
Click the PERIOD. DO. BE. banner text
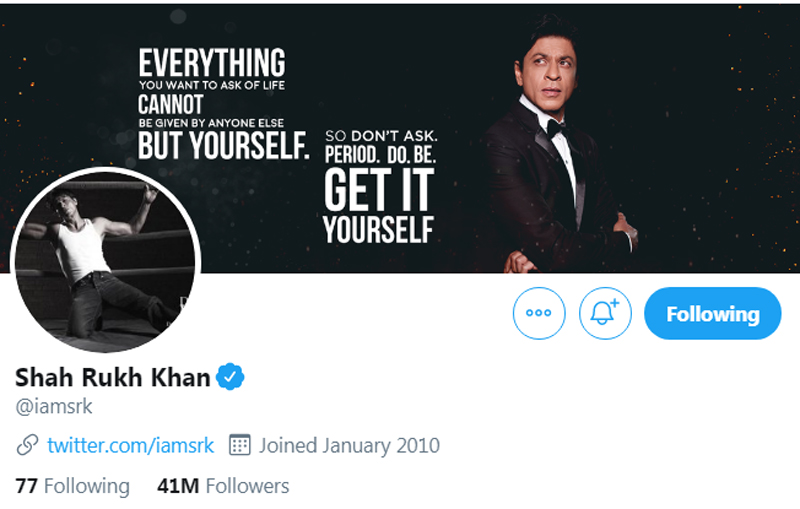point(381,156)
